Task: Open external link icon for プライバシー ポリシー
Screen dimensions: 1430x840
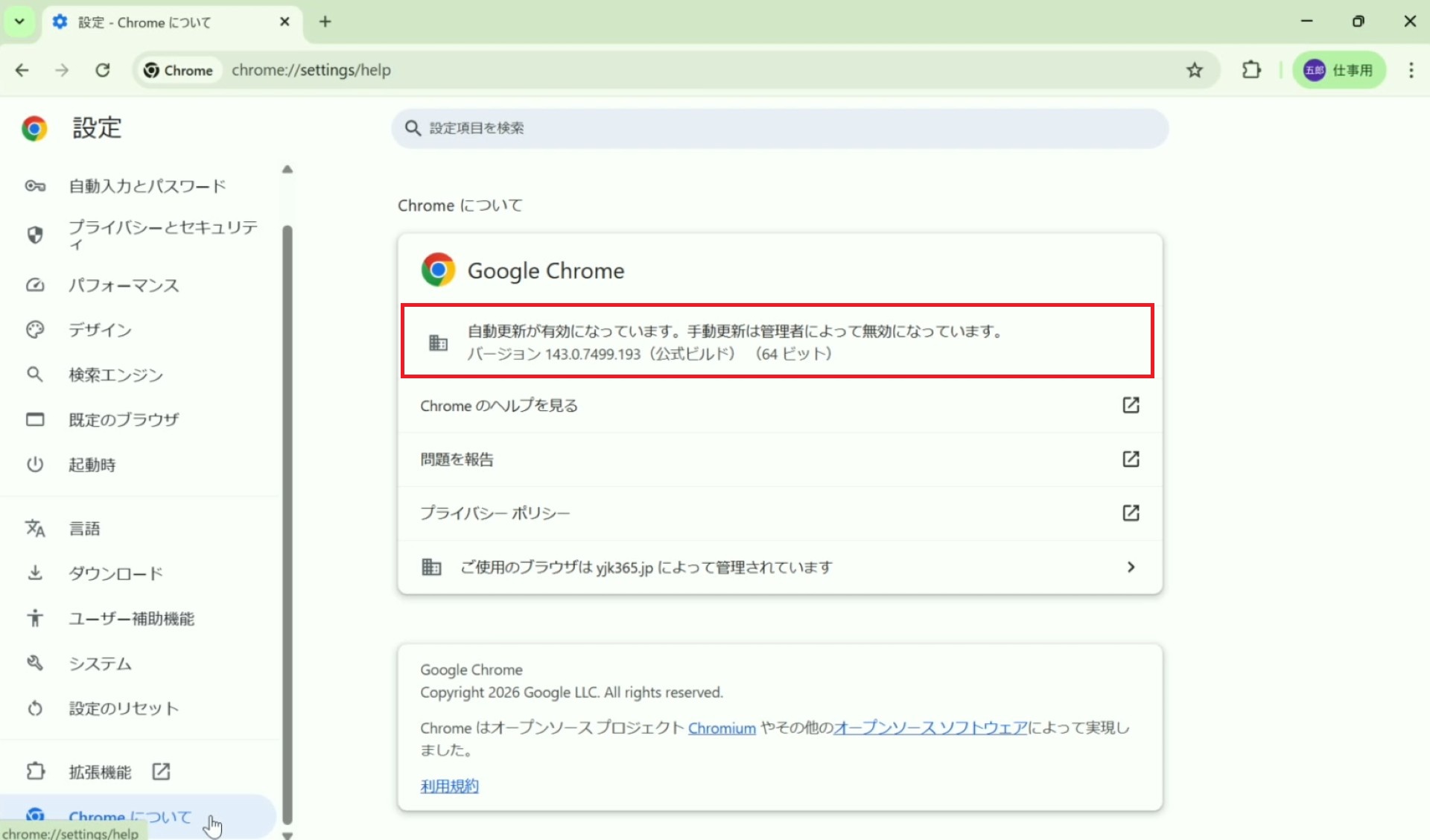Action: pos(1131,513)
